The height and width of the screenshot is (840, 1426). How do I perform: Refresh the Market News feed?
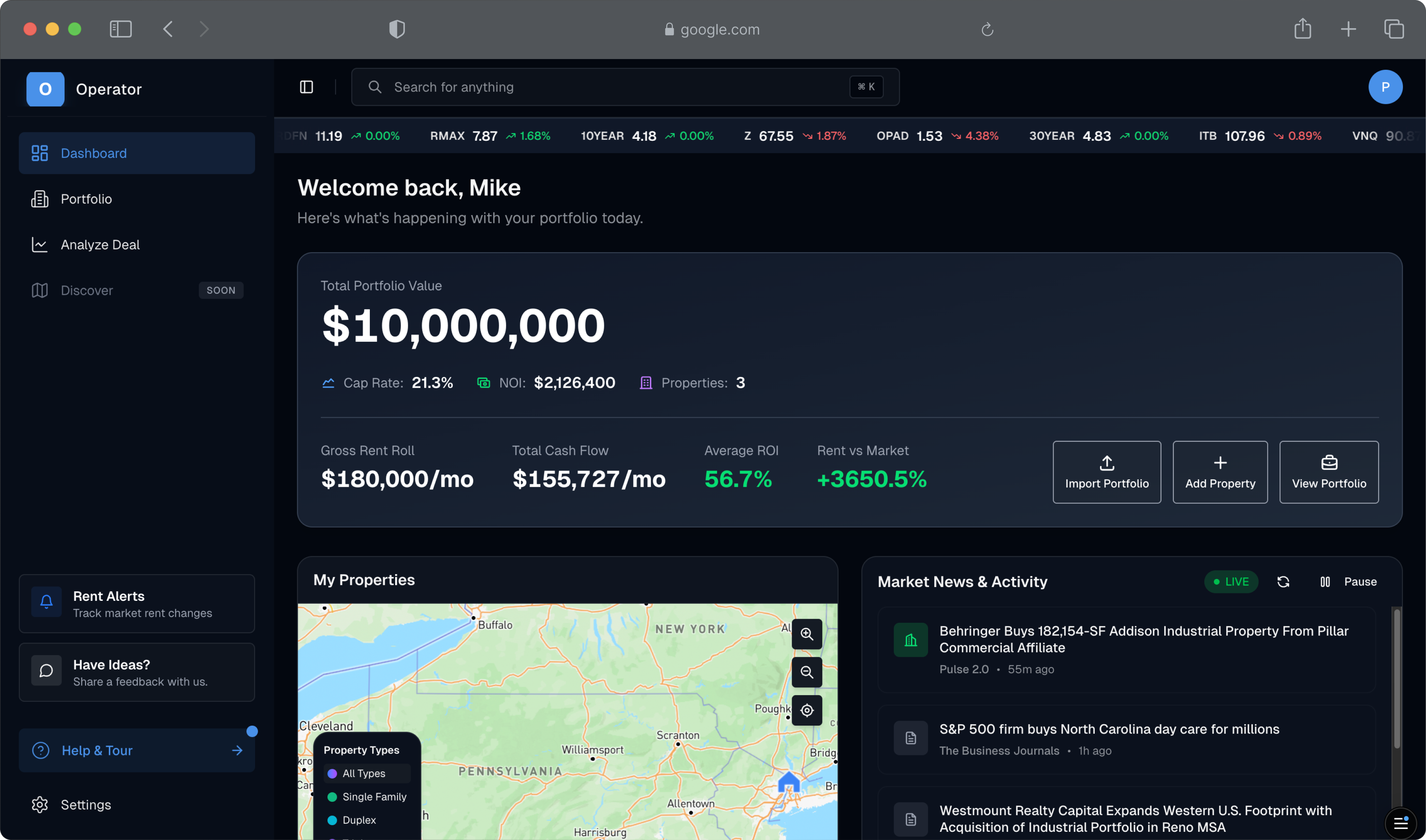(1283, 581)
